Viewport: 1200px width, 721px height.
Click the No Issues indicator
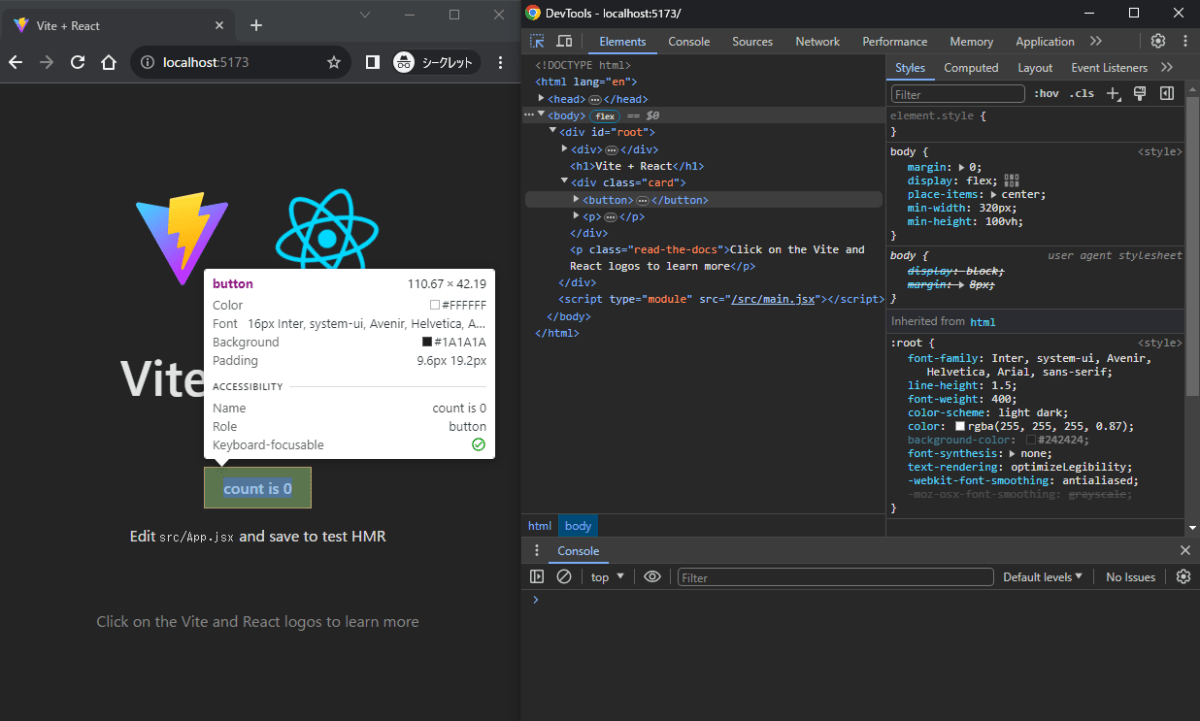click(x=1130, y=577)
